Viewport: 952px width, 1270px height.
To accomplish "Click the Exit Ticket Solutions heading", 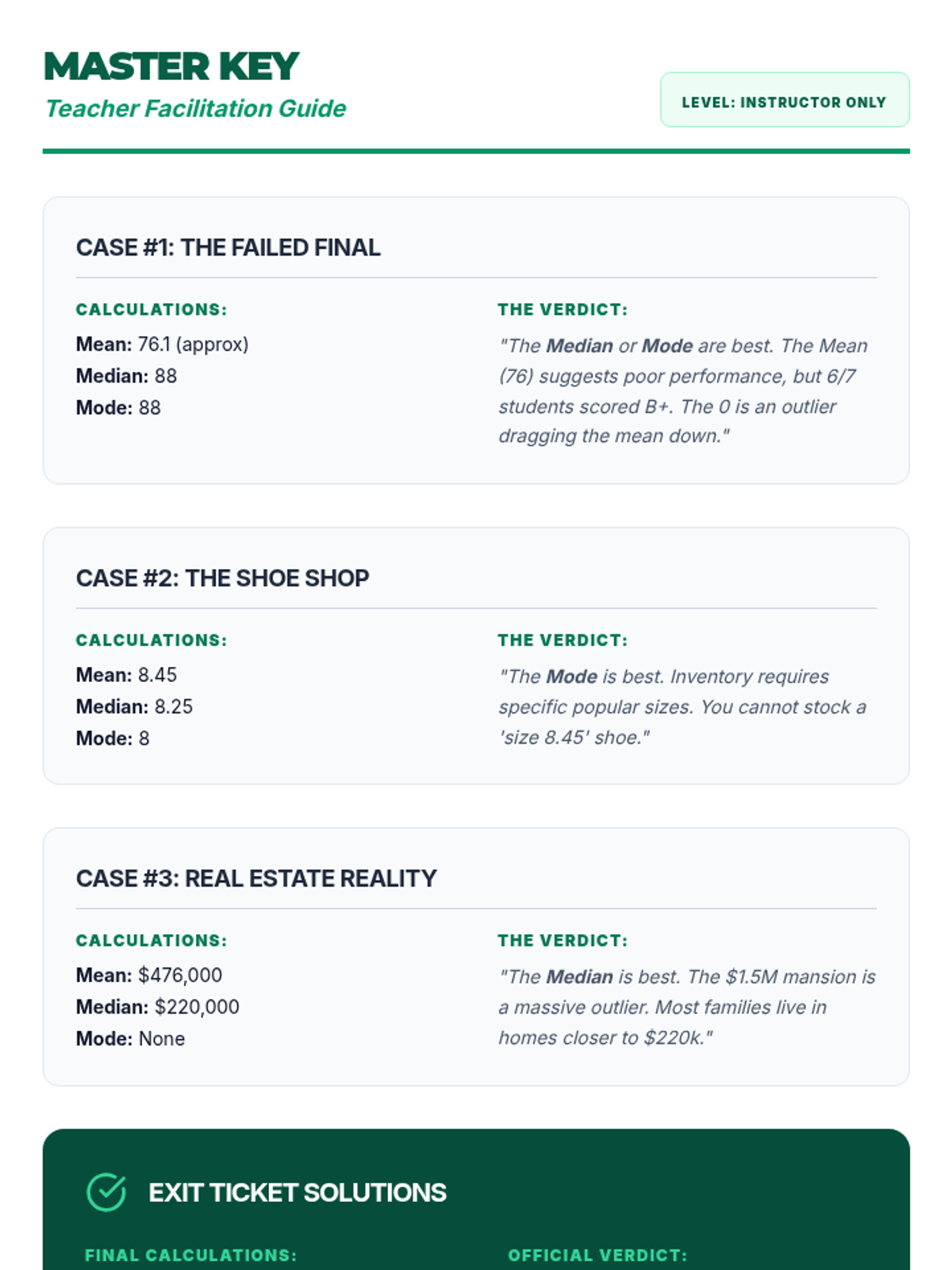I will pos(297,1192).
